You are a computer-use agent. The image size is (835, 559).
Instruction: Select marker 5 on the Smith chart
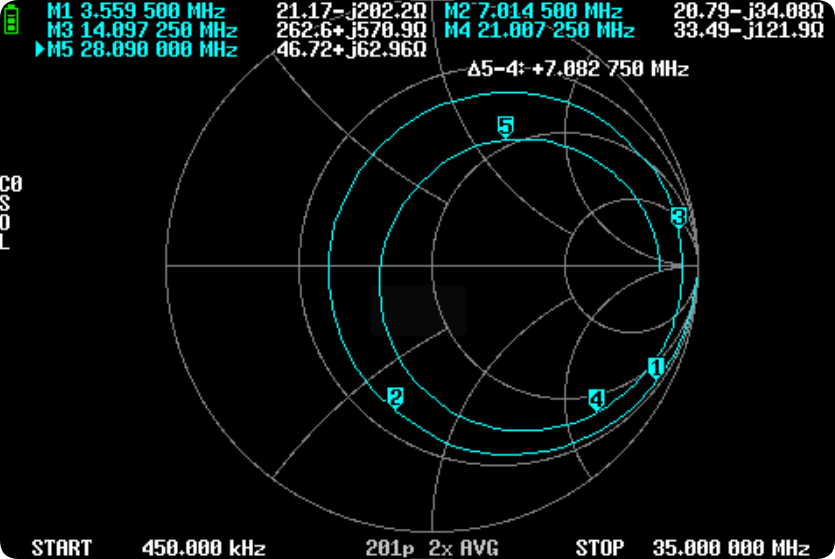pos(505,128)
